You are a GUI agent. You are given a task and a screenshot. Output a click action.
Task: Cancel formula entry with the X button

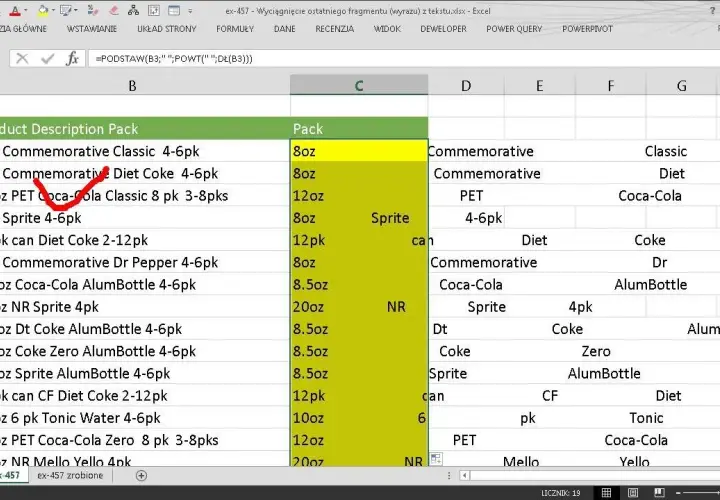(x=22, y=58)
